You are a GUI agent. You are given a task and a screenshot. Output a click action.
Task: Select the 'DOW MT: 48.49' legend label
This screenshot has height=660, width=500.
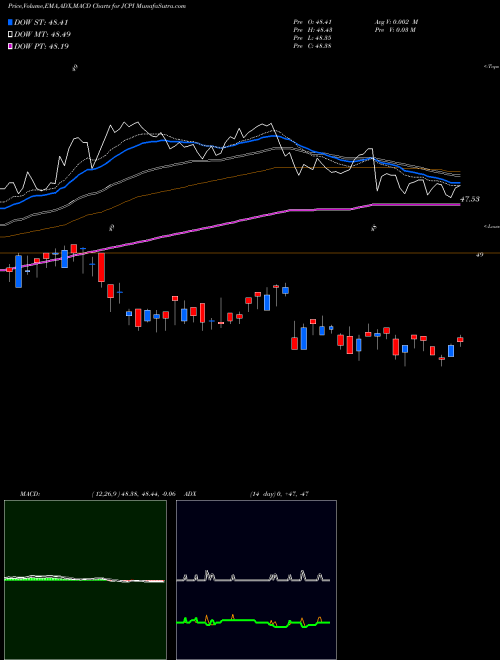tap(43, 35)
